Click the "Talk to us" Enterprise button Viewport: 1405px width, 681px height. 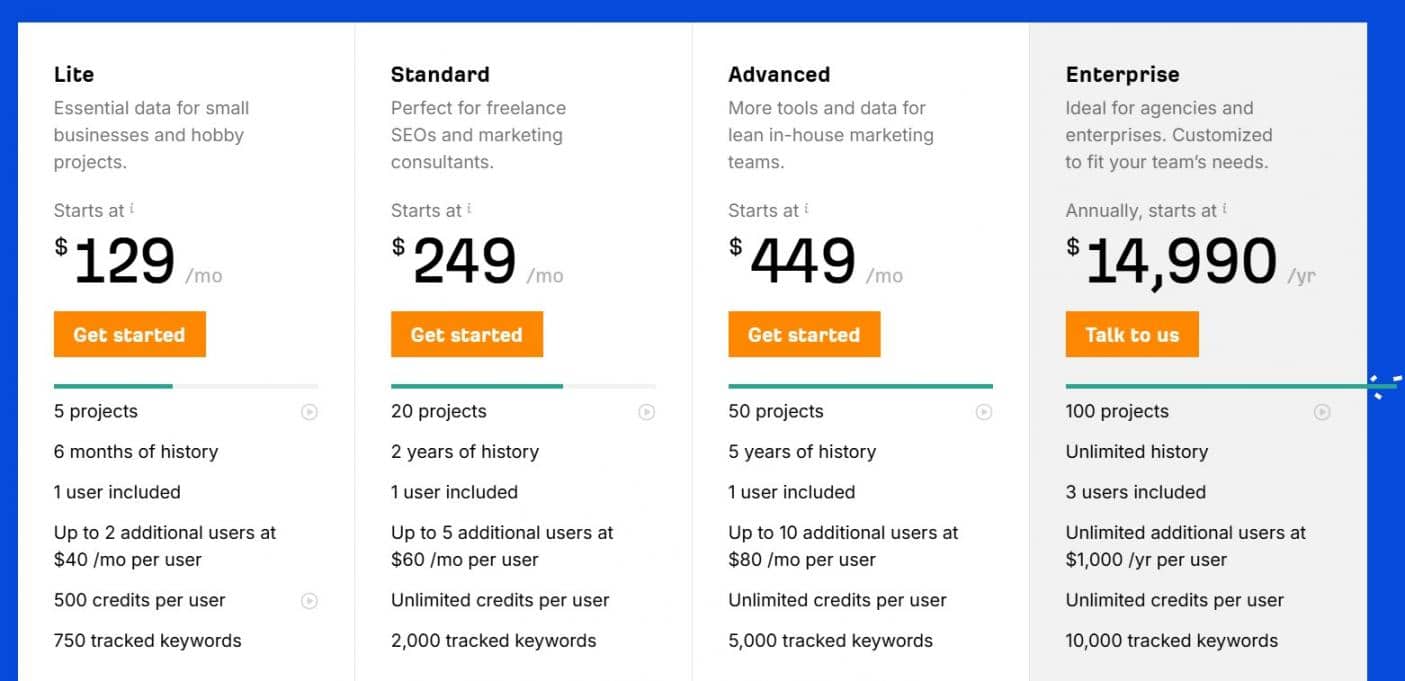[x=1131, y=335]
